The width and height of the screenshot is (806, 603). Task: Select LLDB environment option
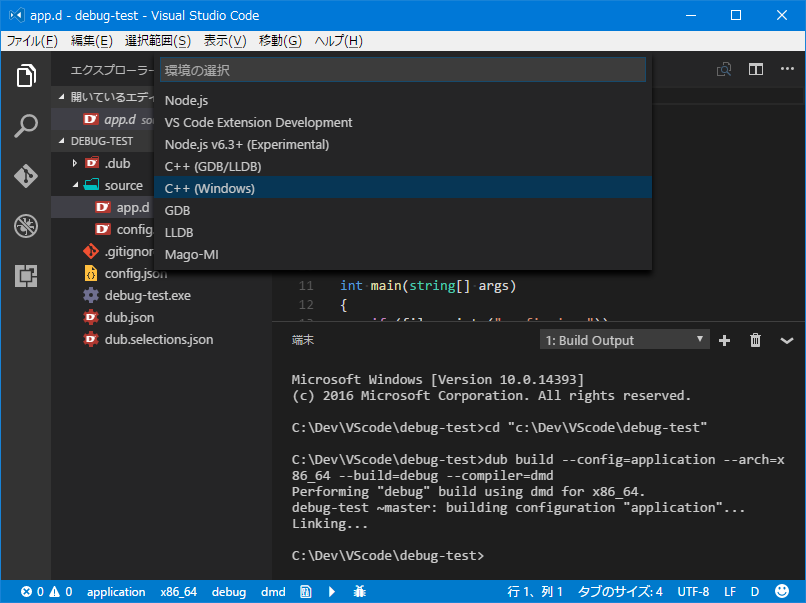(402, 232)
